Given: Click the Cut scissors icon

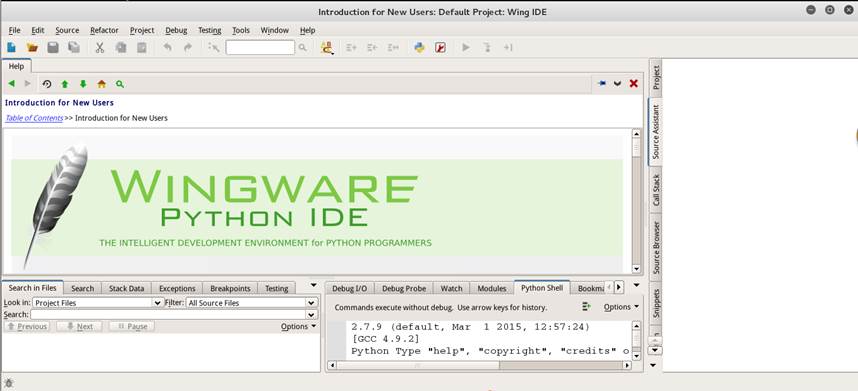Looking at the screenshot, I should pos(100,48).
